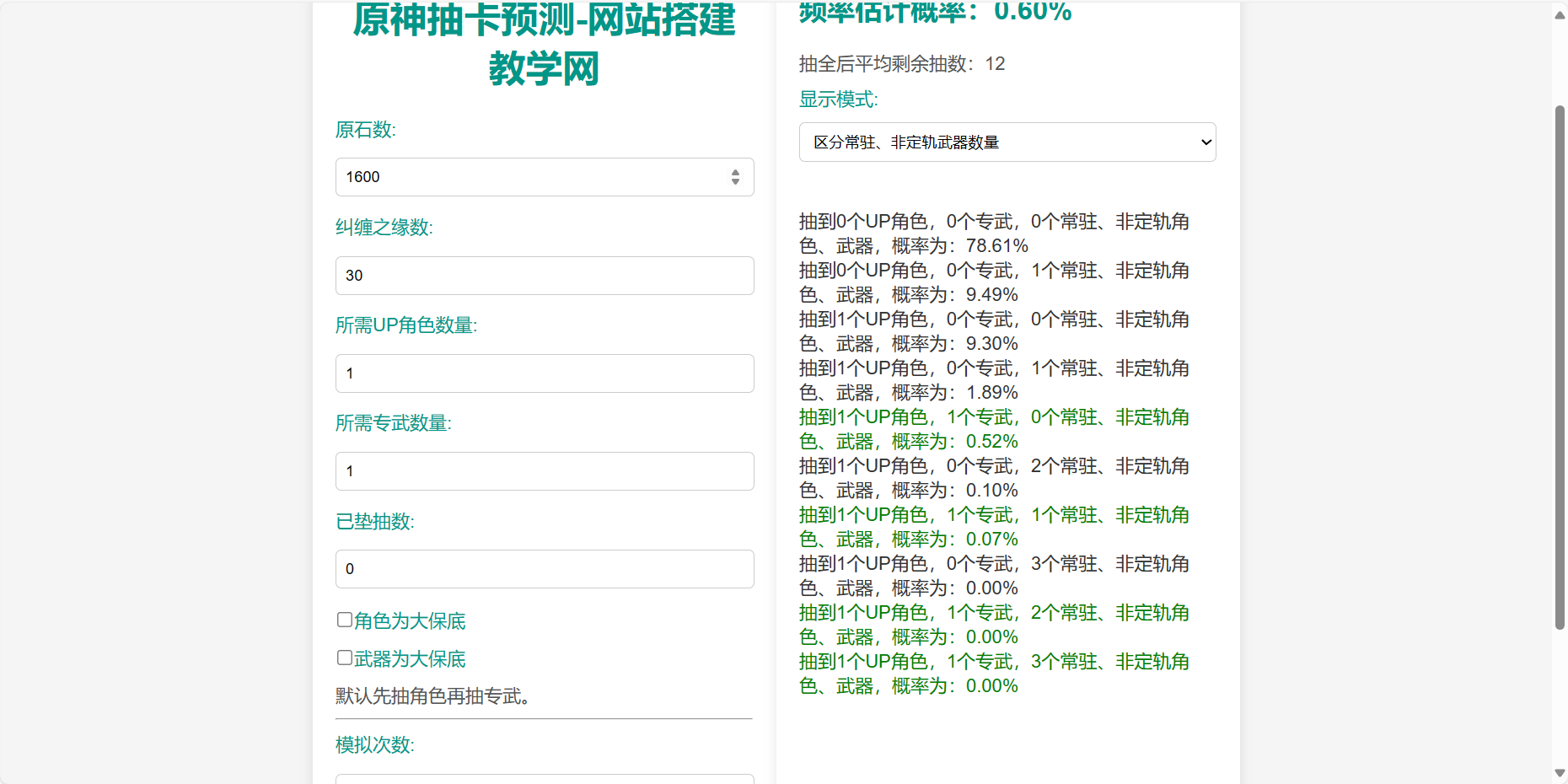Click the 所需专武数量 input box

pos(545,471)
